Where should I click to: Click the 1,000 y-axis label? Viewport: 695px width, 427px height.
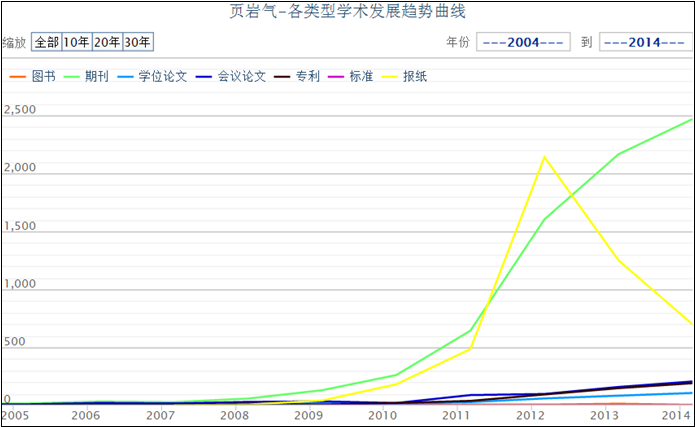click(20, 283)
